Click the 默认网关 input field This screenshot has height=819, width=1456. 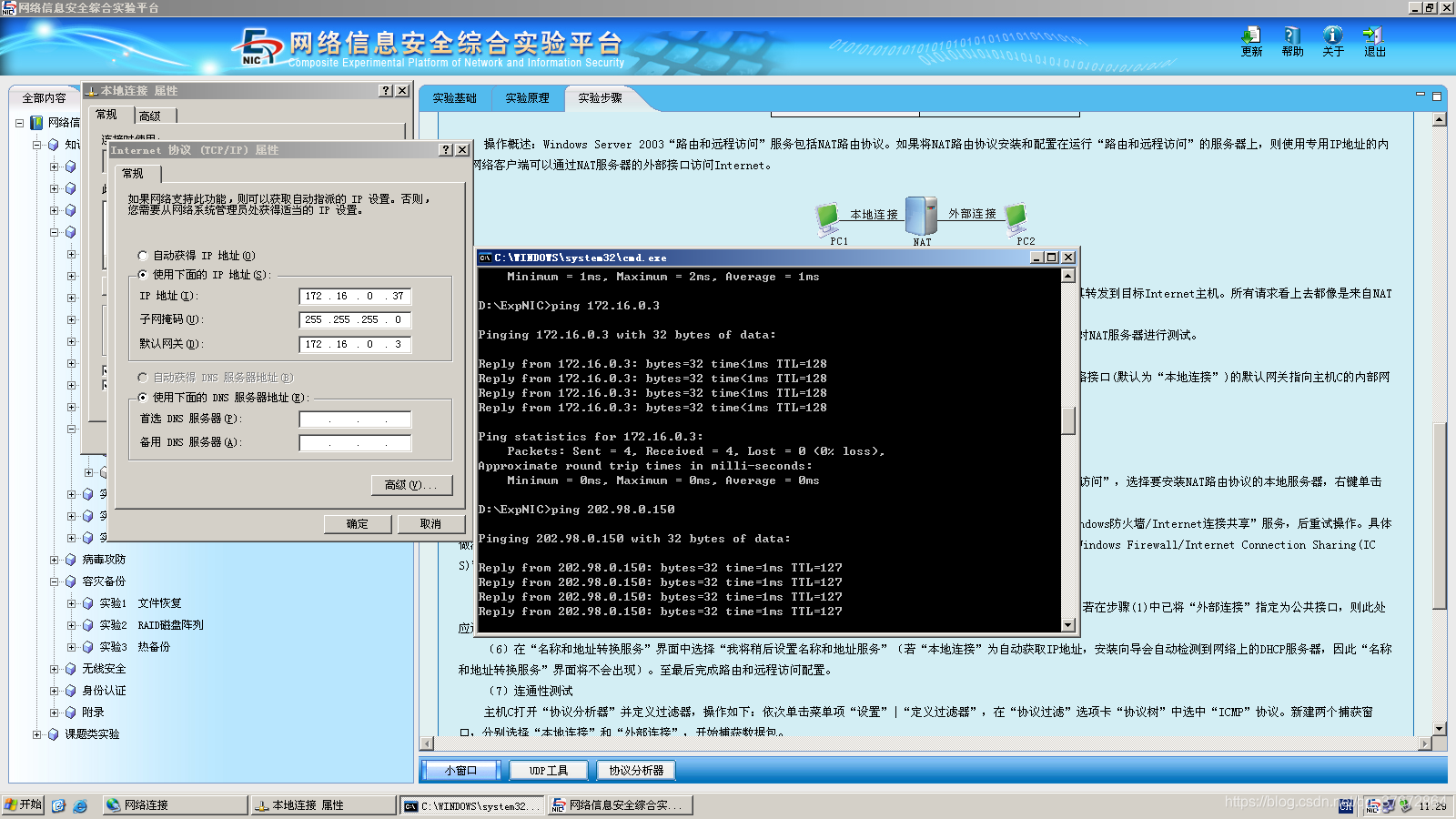point(356,344)
